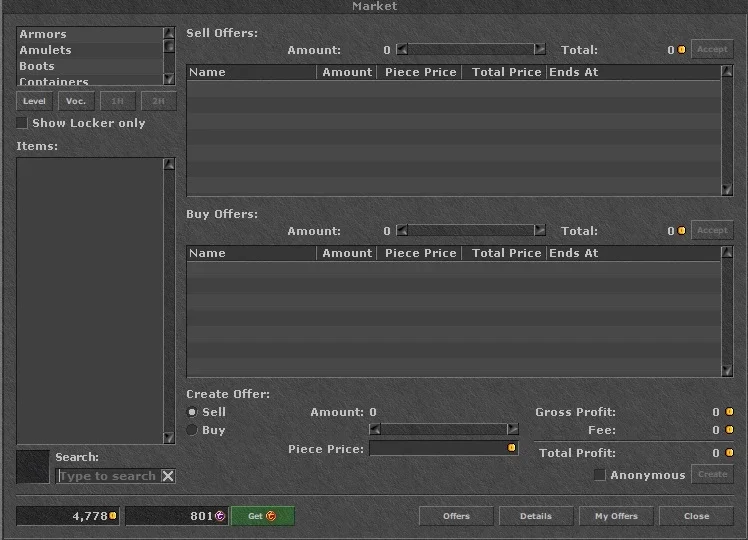
Task: Select the Amulets category
Action: coord(90,50)
